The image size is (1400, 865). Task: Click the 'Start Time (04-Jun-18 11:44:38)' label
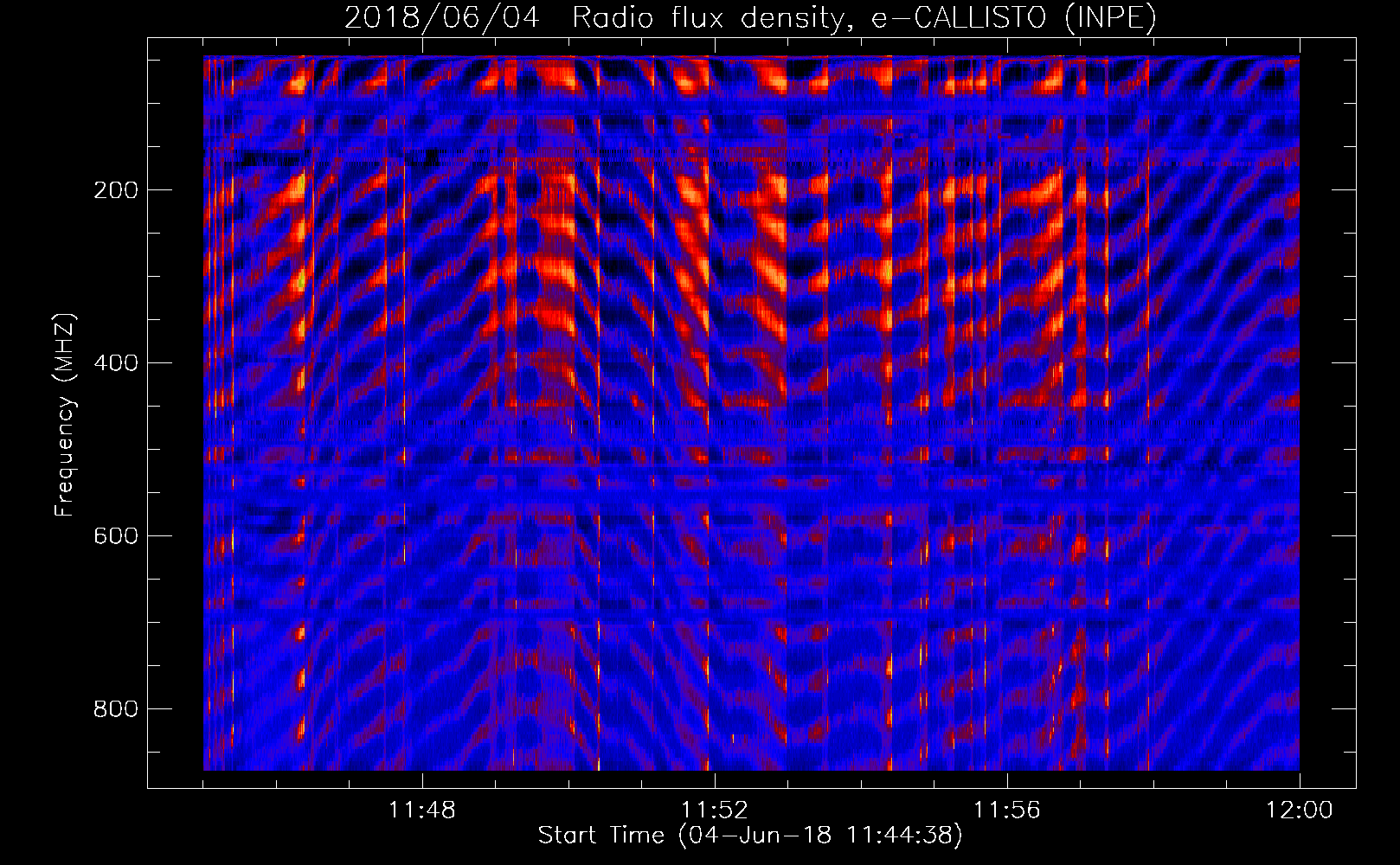(750, 835)
